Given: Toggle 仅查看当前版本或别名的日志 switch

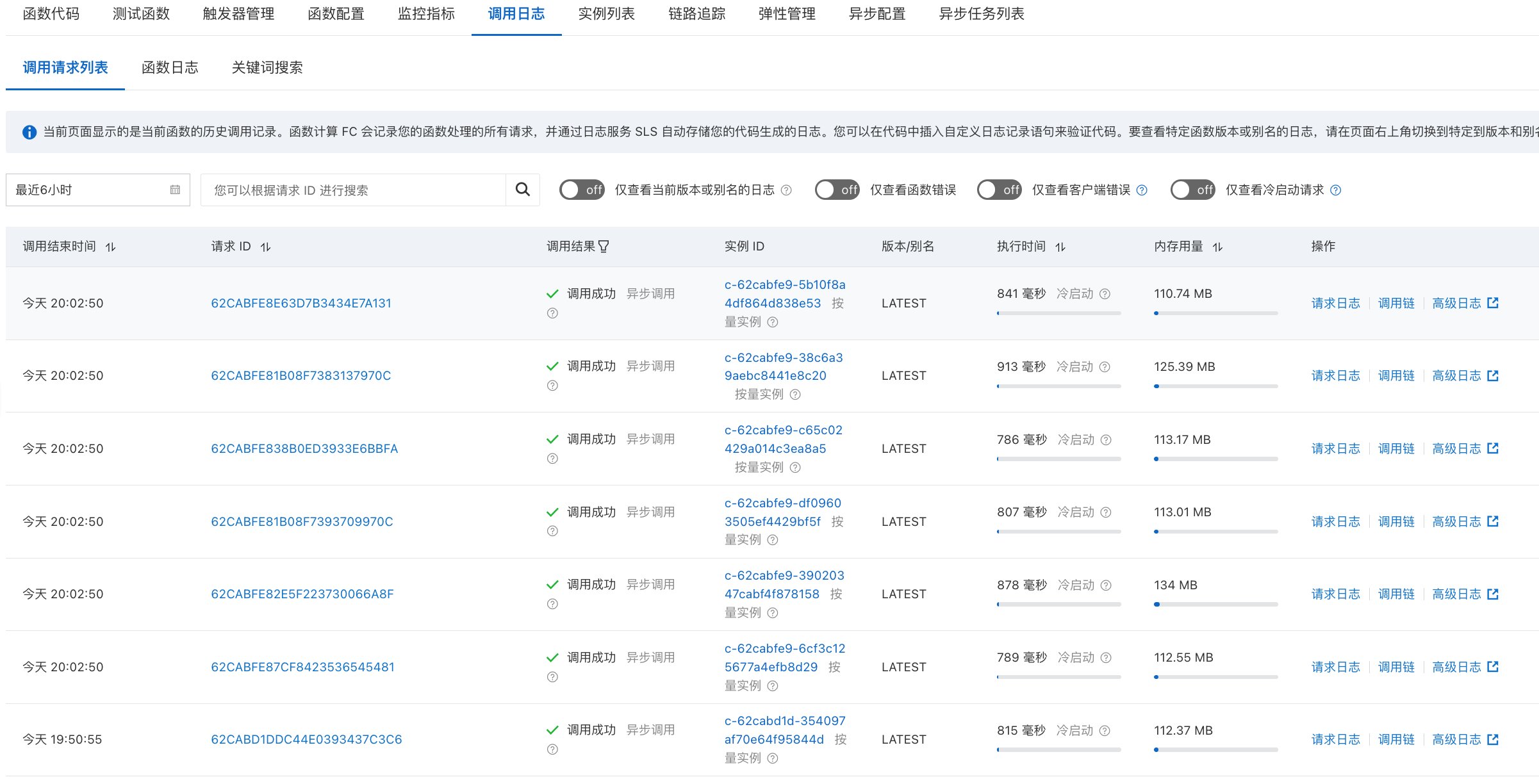Looking at the screenshot, I should coord(582,190).
